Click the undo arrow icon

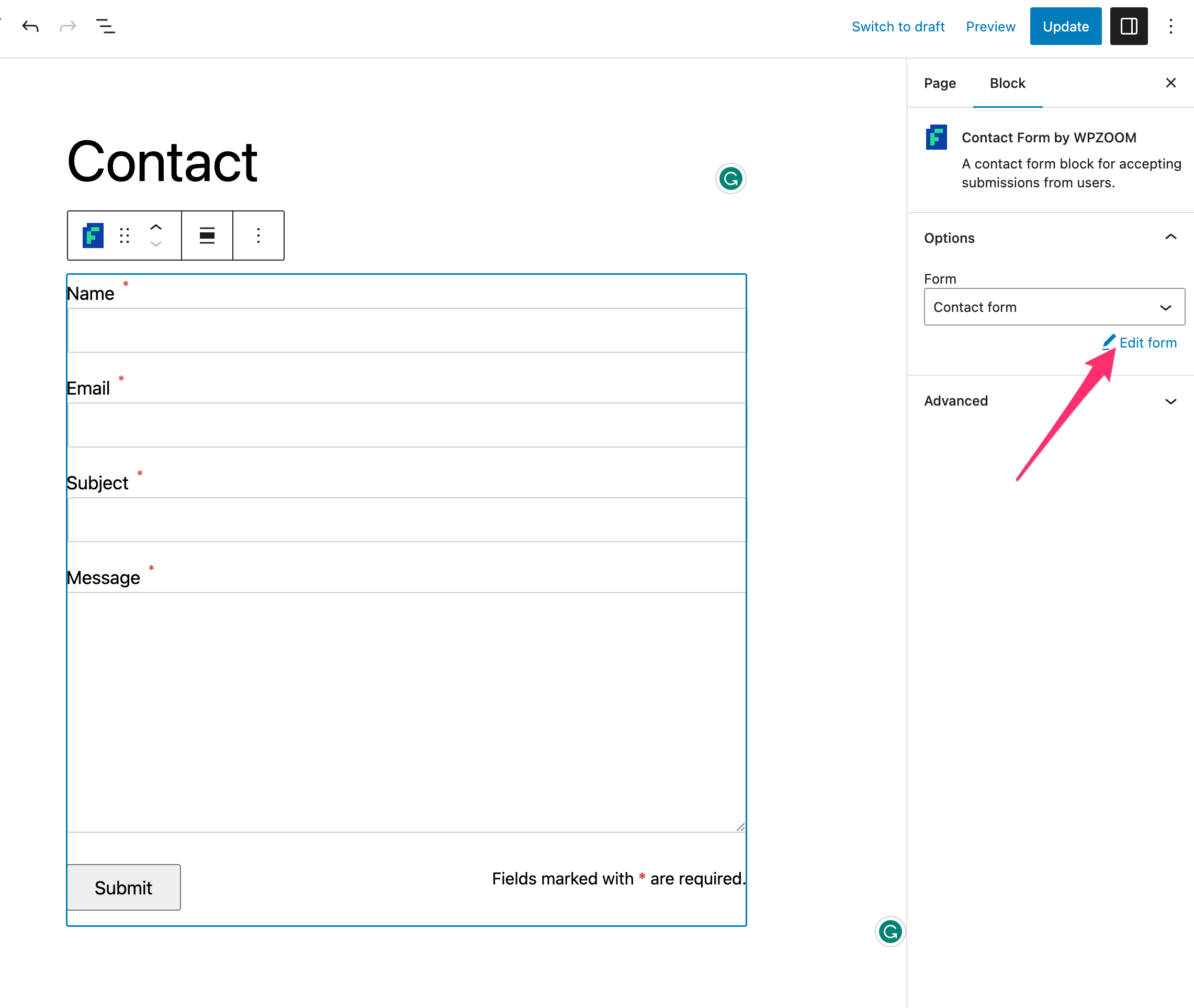[30, 26]
